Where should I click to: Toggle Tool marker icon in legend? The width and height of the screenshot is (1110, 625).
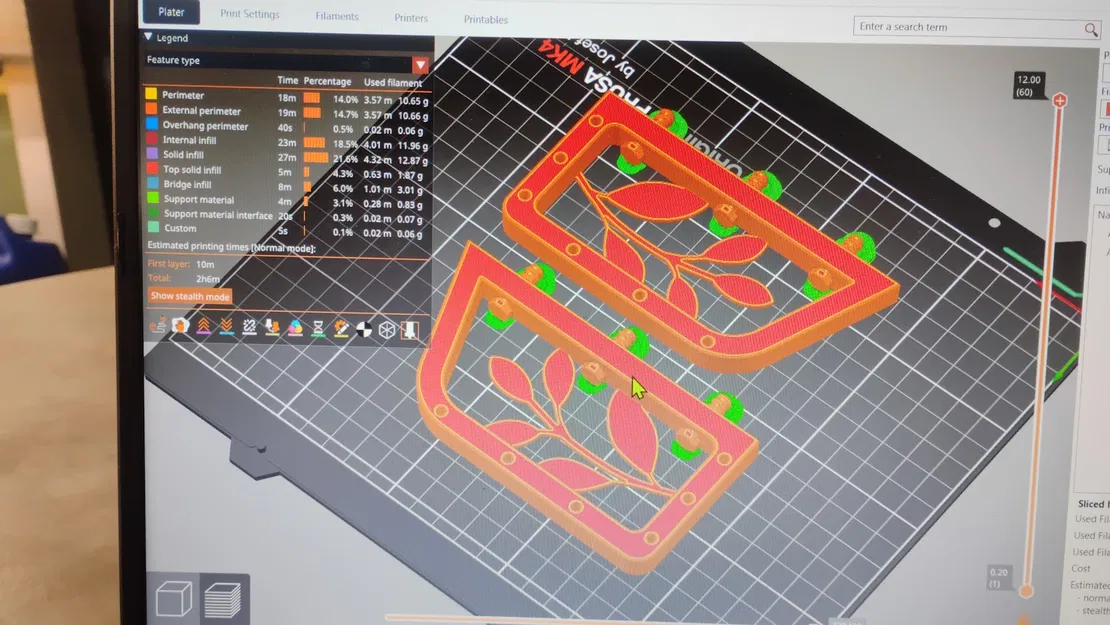(409, 330)
